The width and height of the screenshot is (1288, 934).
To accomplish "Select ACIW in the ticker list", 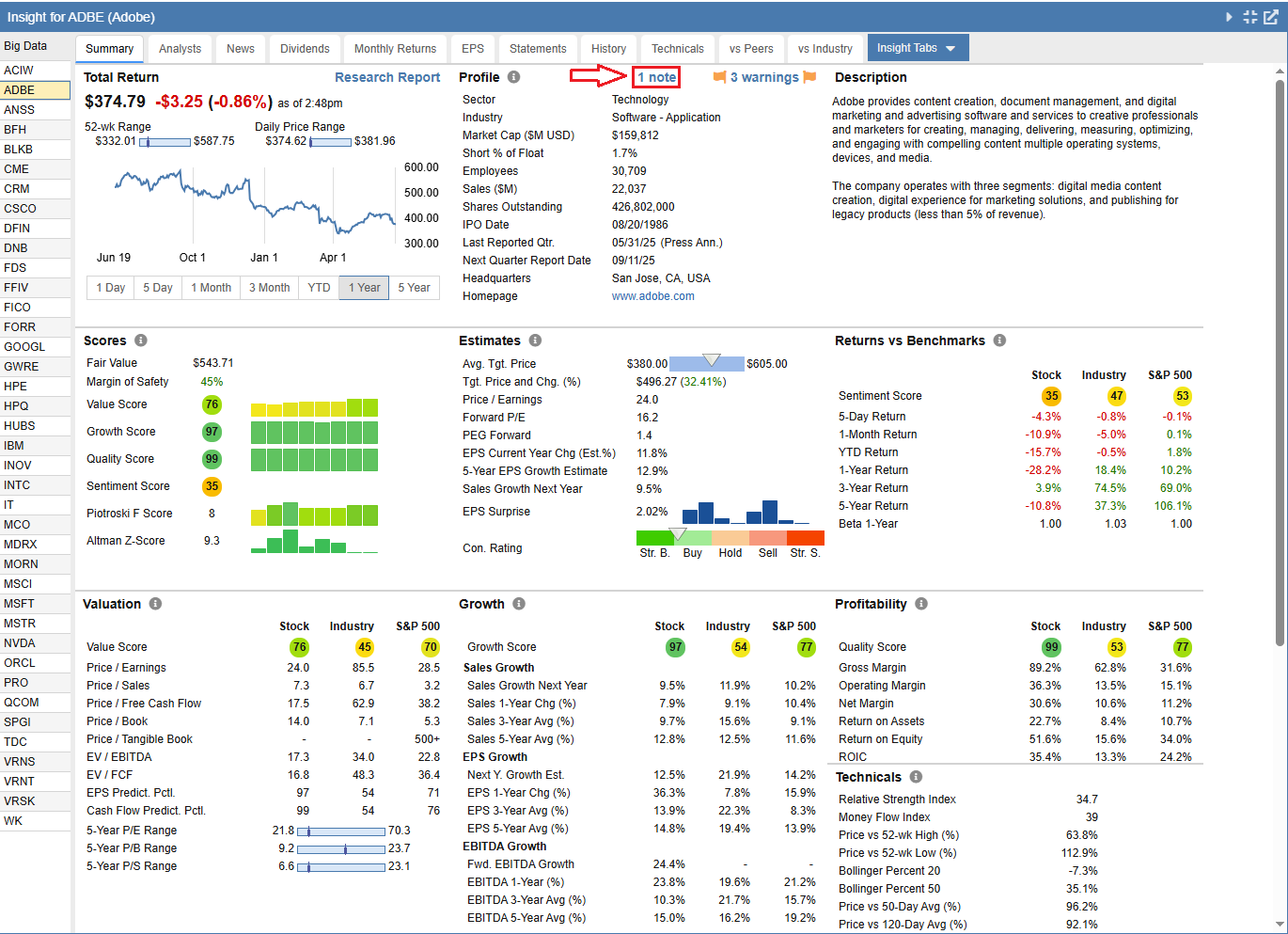I will [x=35, y=71].
